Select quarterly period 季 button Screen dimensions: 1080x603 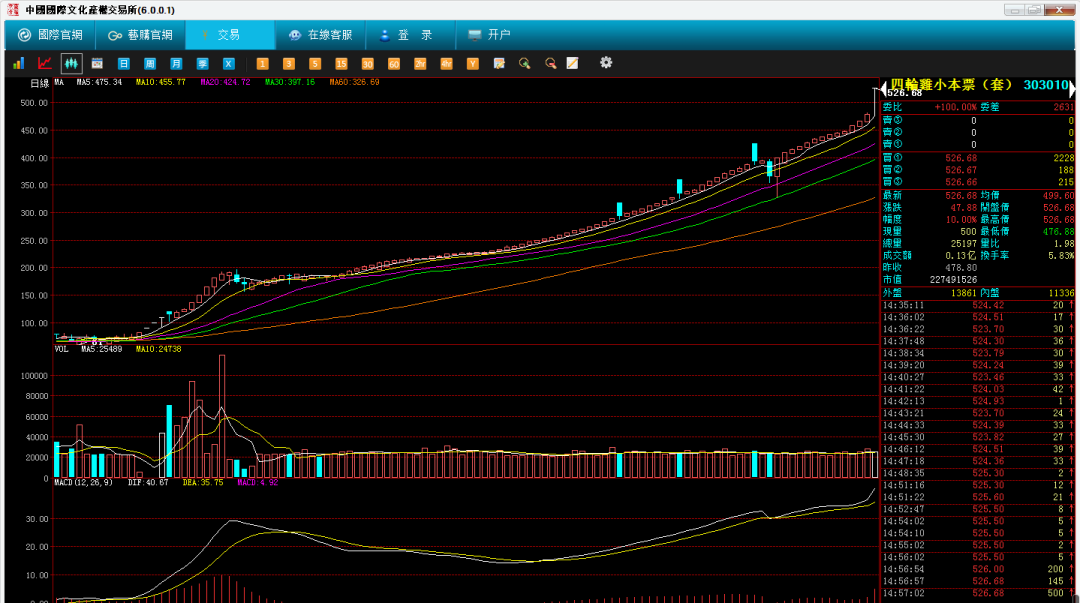tap(202, 63)
